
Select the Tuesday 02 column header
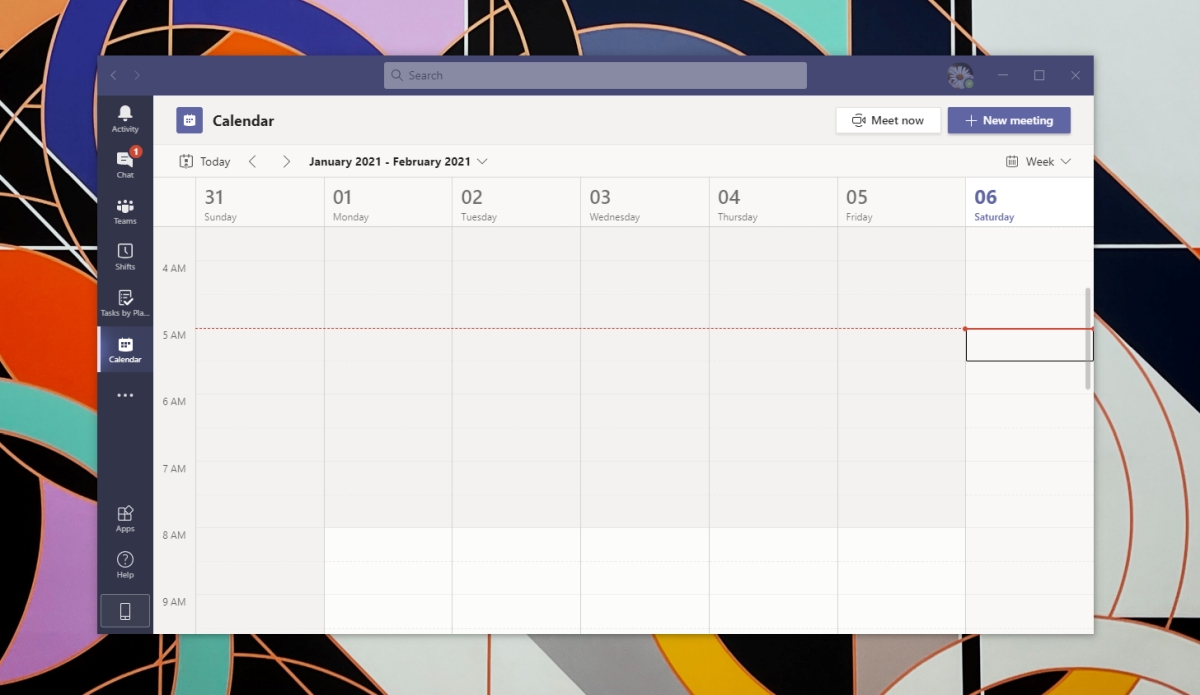(516, 203)
